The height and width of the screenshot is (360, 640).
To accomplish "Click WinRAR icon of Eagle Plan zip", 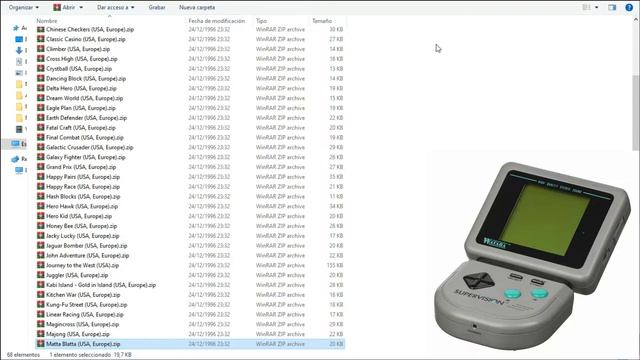I will click(x=40, y=108).
